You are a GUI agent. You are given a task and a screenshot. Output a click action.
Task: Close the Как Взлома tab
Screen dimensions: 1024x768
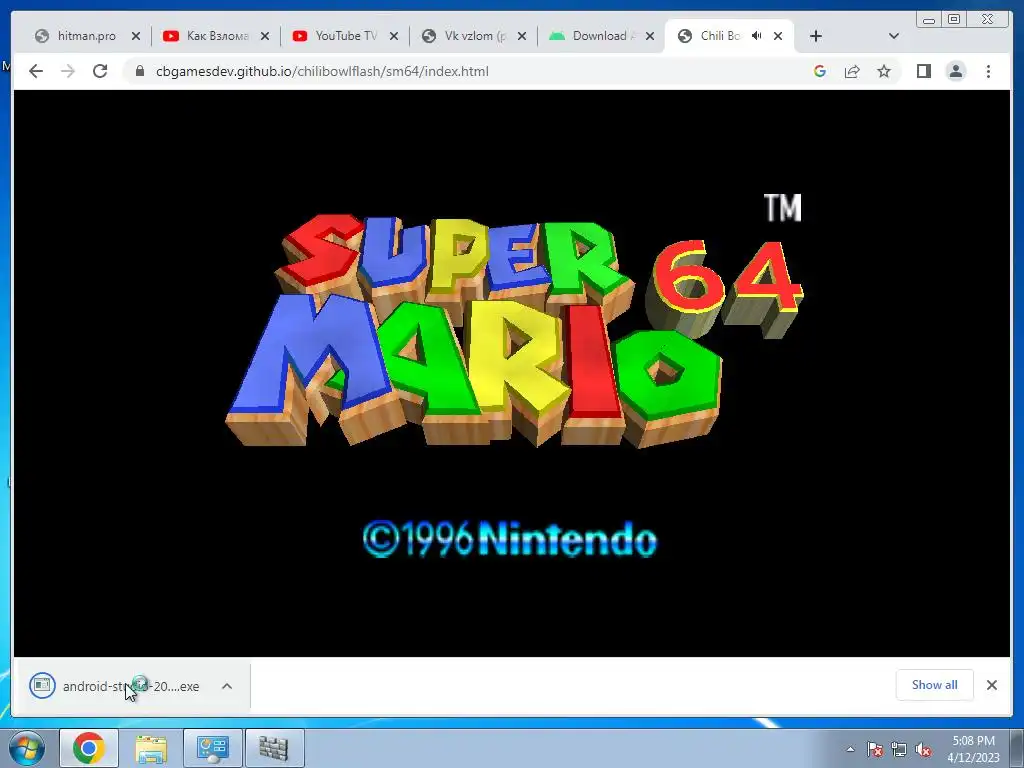click(x=264, y=36)
